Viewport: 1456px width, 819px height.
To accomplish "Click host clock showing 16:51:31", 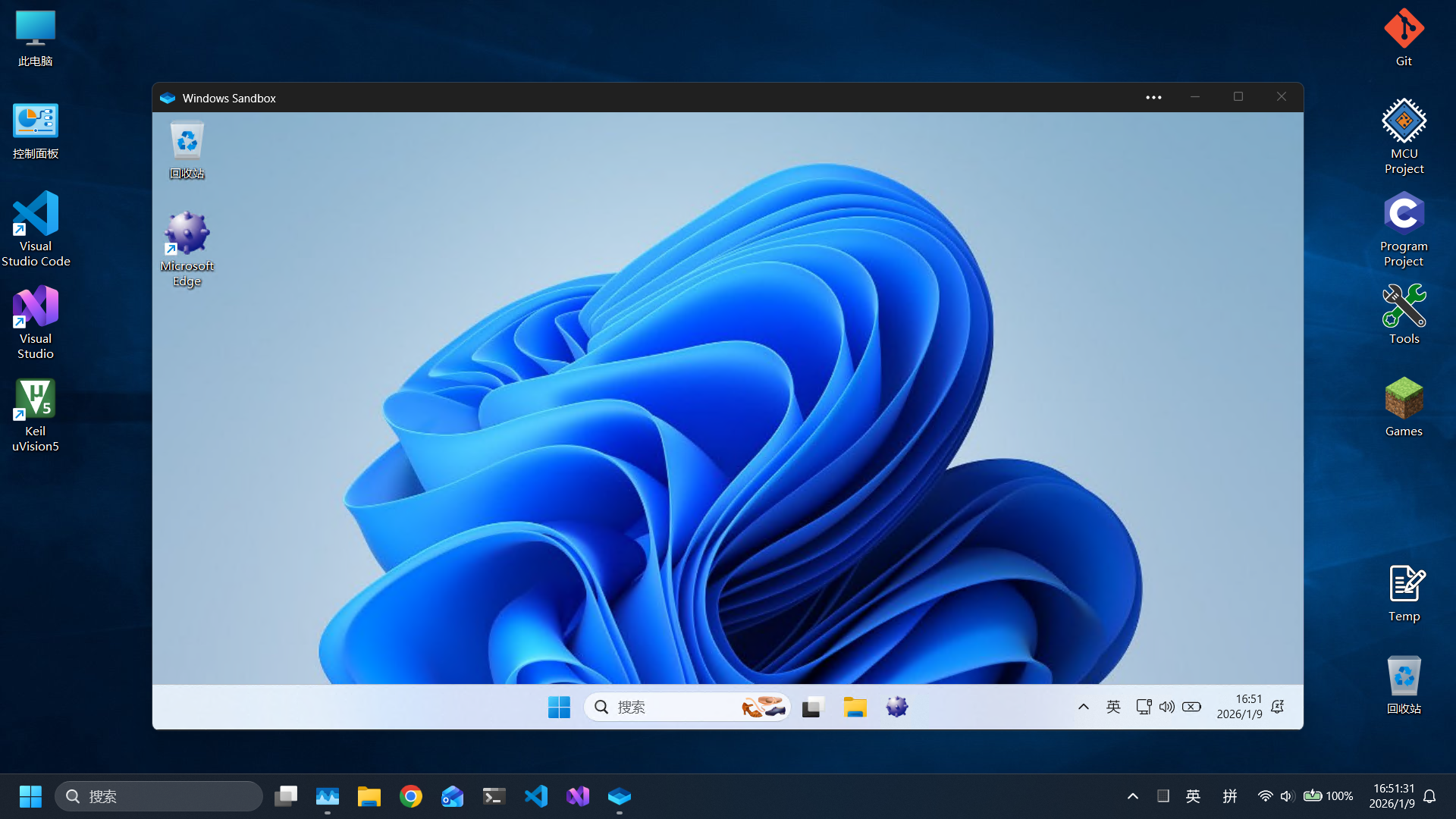I will (x=1392, y=796).
